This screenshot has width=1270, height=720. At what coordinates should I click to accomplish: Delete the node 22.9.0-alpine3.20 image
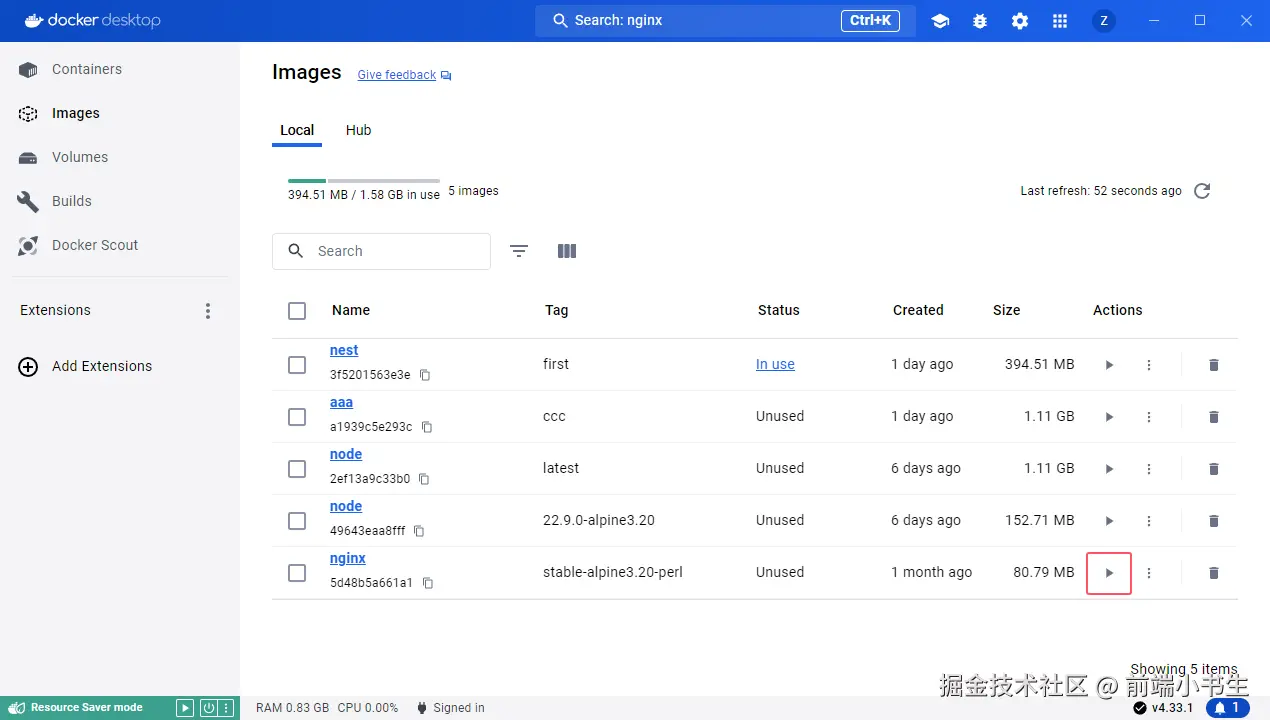[x=1214, y=521]
